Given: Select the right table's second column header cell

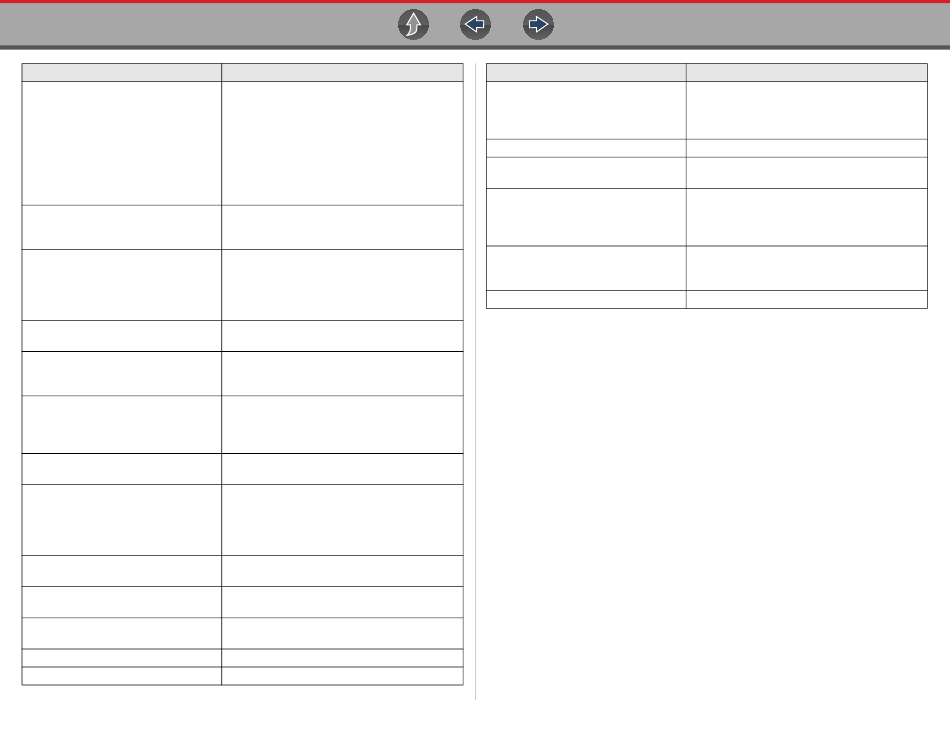Looking at the screenshot, I should [806, 73].
